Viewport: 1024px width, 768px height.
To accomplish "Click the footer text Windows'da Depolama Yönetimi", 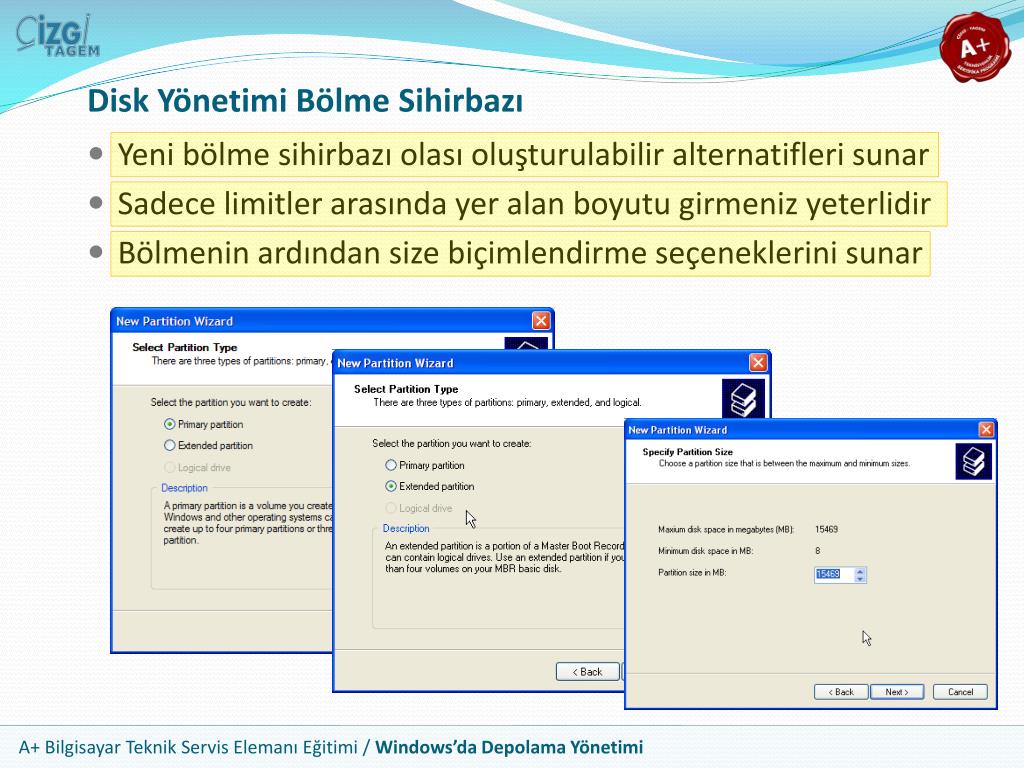I will click(x=509, y=747).
